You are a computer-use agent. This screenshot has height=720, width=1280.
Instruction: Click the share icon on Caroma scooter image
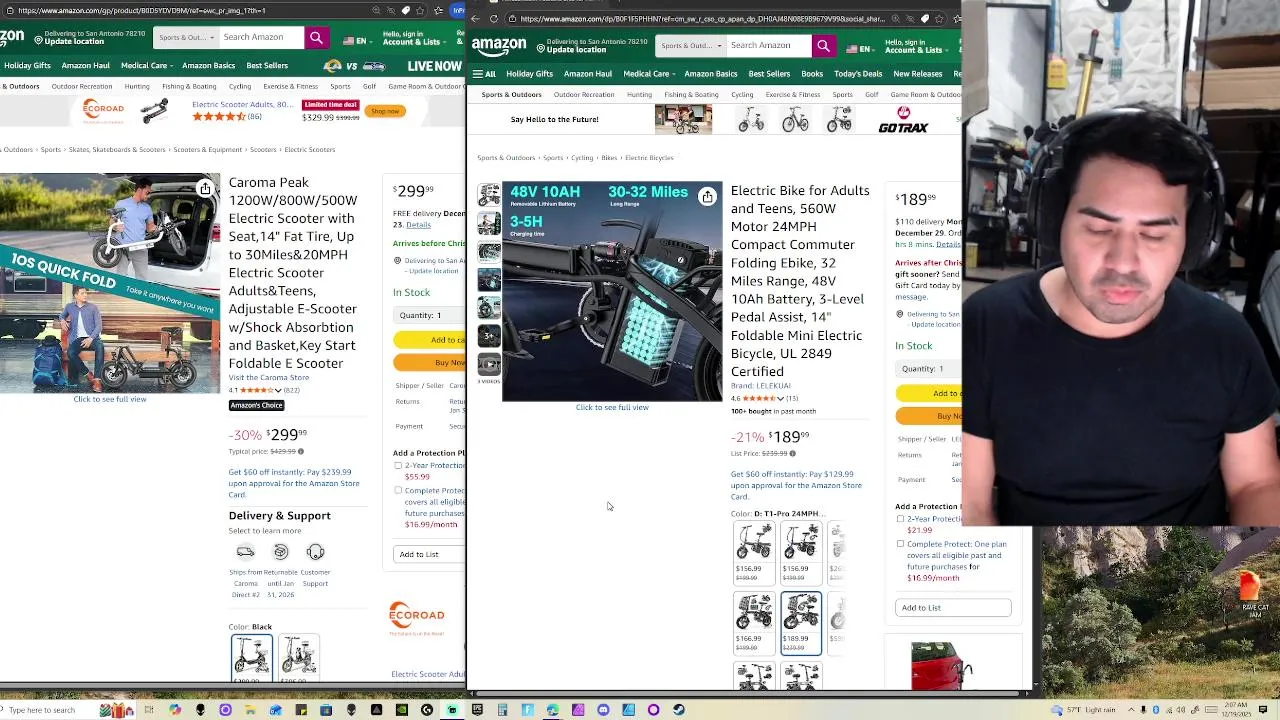205,188
